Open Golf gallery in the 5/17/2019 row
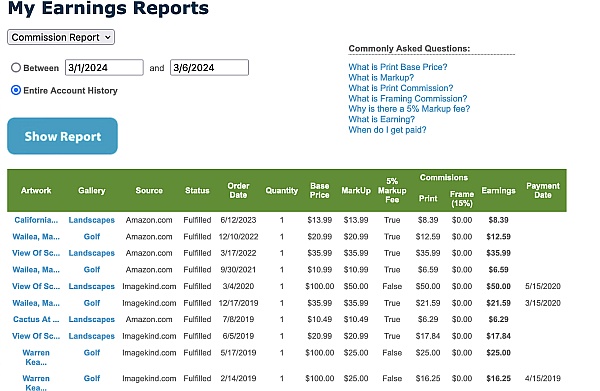This screenshot has height=391, width=600. (92, 353)
